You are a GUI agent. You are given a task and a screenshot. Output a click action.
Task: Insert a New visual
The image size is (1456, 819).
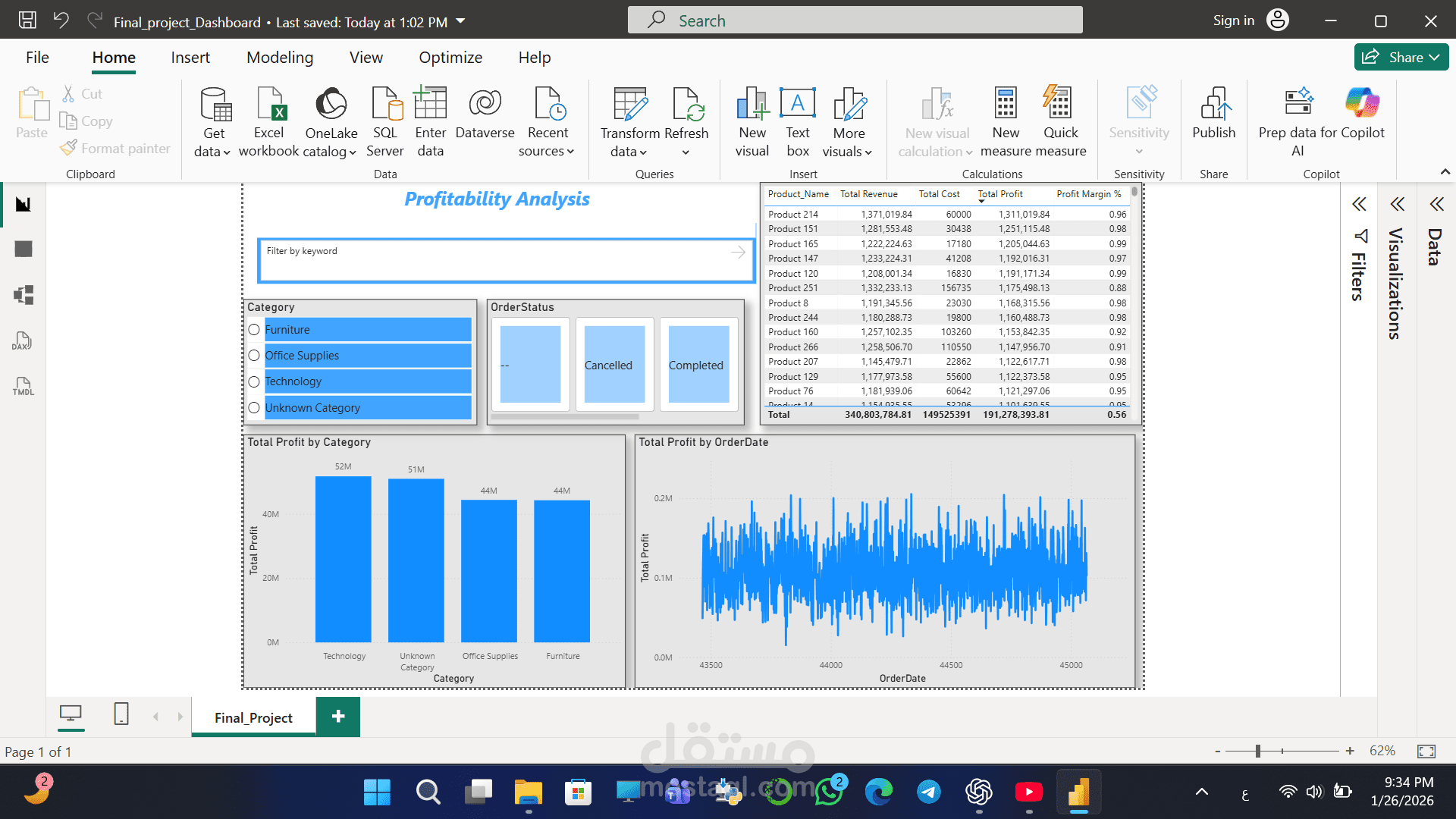[752, 121]
